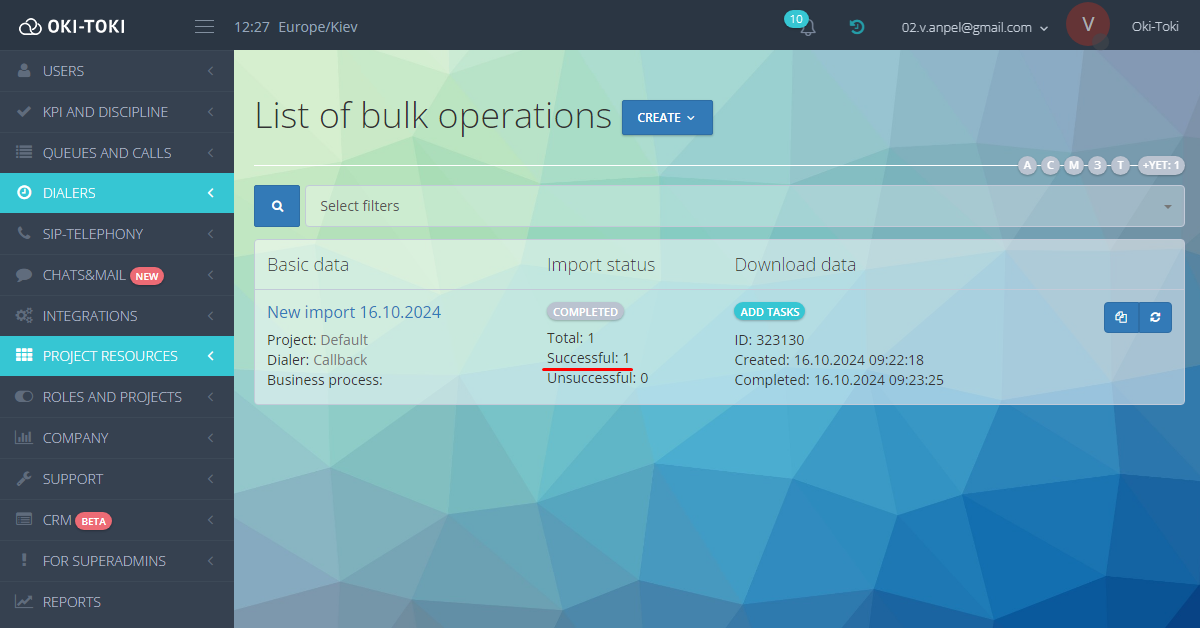Click the ADD TASKS badge
This screenshot has height=628, width=1200.
tap(769, 312)
